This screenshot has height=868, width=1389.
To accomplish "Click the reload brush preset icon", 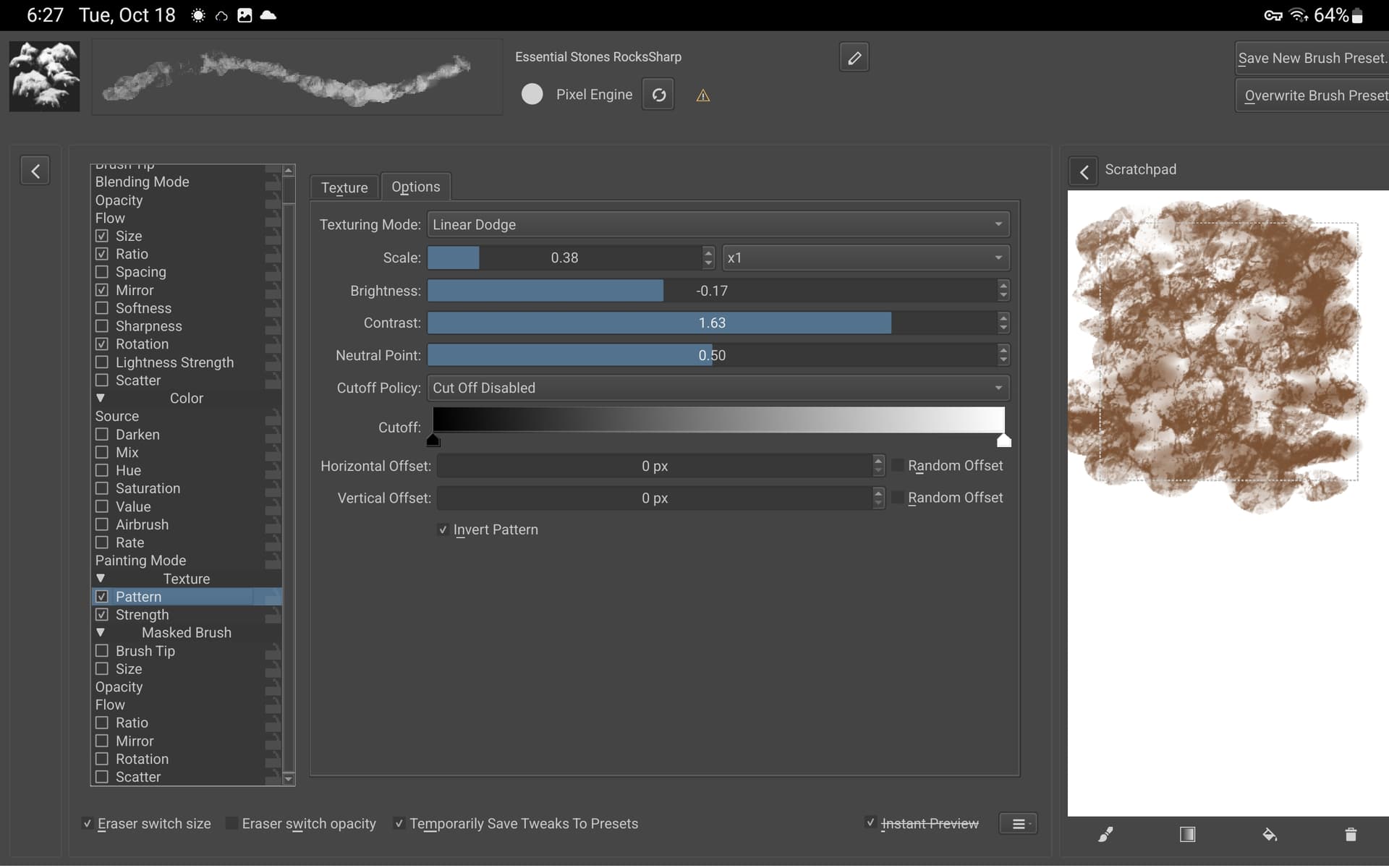I will tap(658, 95).
